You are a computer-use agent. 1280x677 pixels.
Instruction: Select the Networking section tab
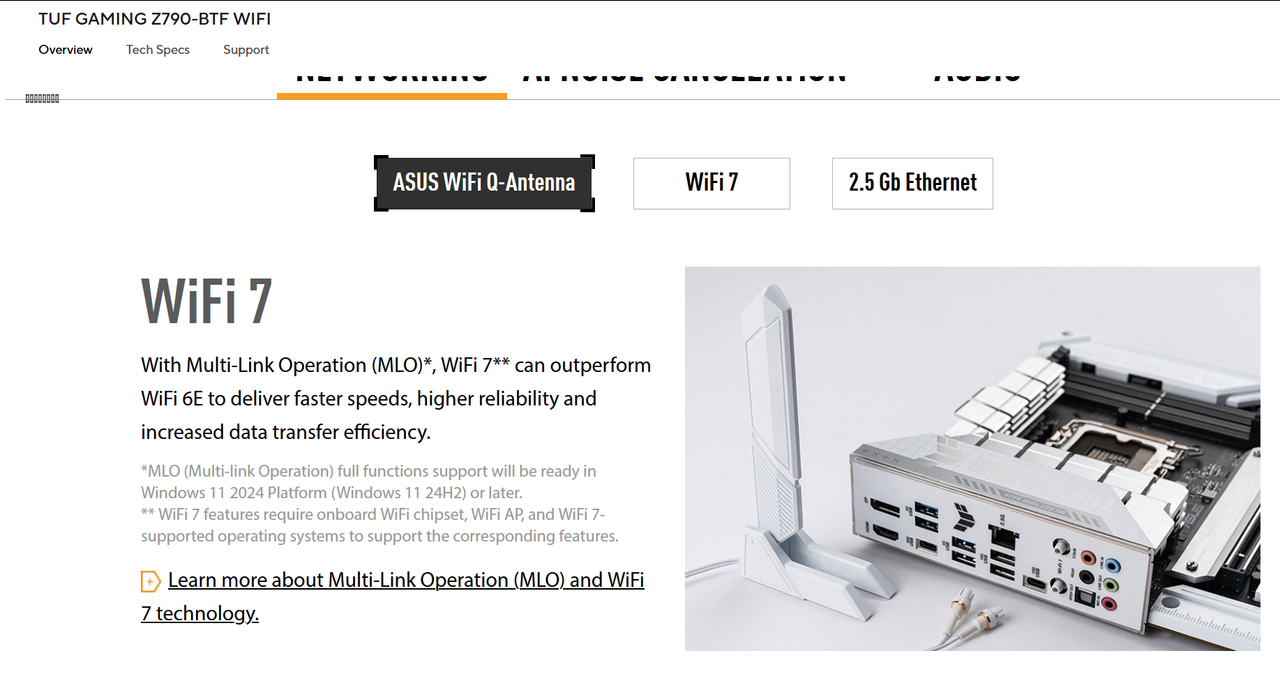pos(392,76)
